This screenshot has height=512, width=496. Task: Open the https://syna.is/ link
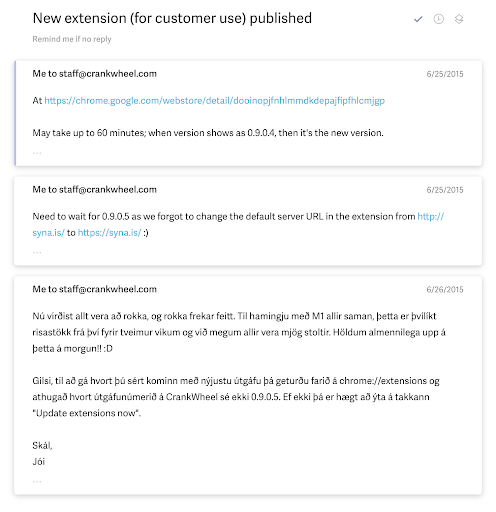pyautogui.click(x=109, y=233)
